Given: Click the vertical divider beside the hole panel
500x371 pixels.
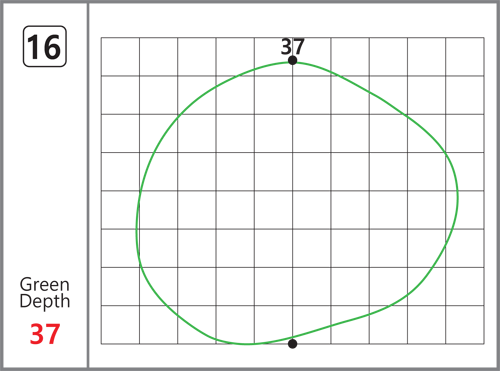Looking at the screenshot, I should 88,185.
